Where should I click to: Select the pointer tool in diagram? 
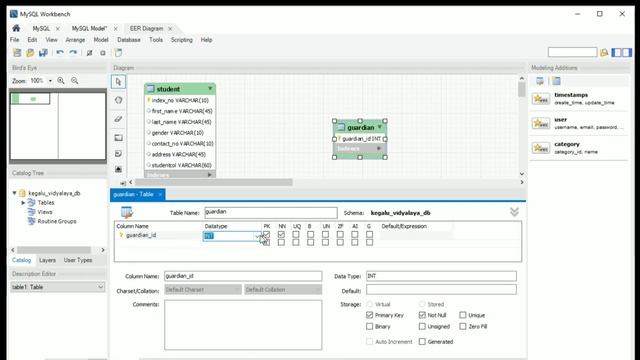118,82
